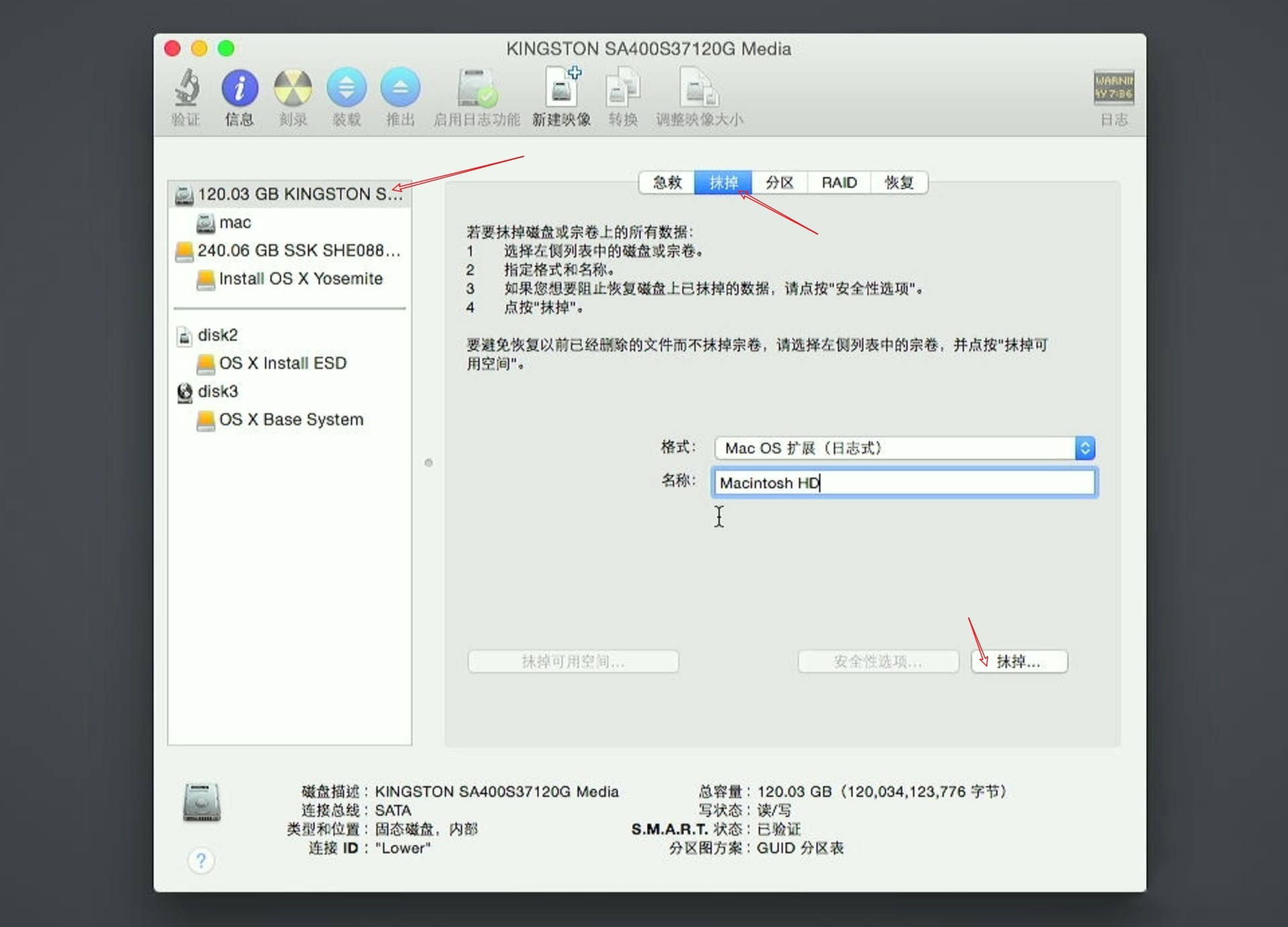Click the Mount (装载) toolbar icon

pyautogui.click(x=346, y=89)
